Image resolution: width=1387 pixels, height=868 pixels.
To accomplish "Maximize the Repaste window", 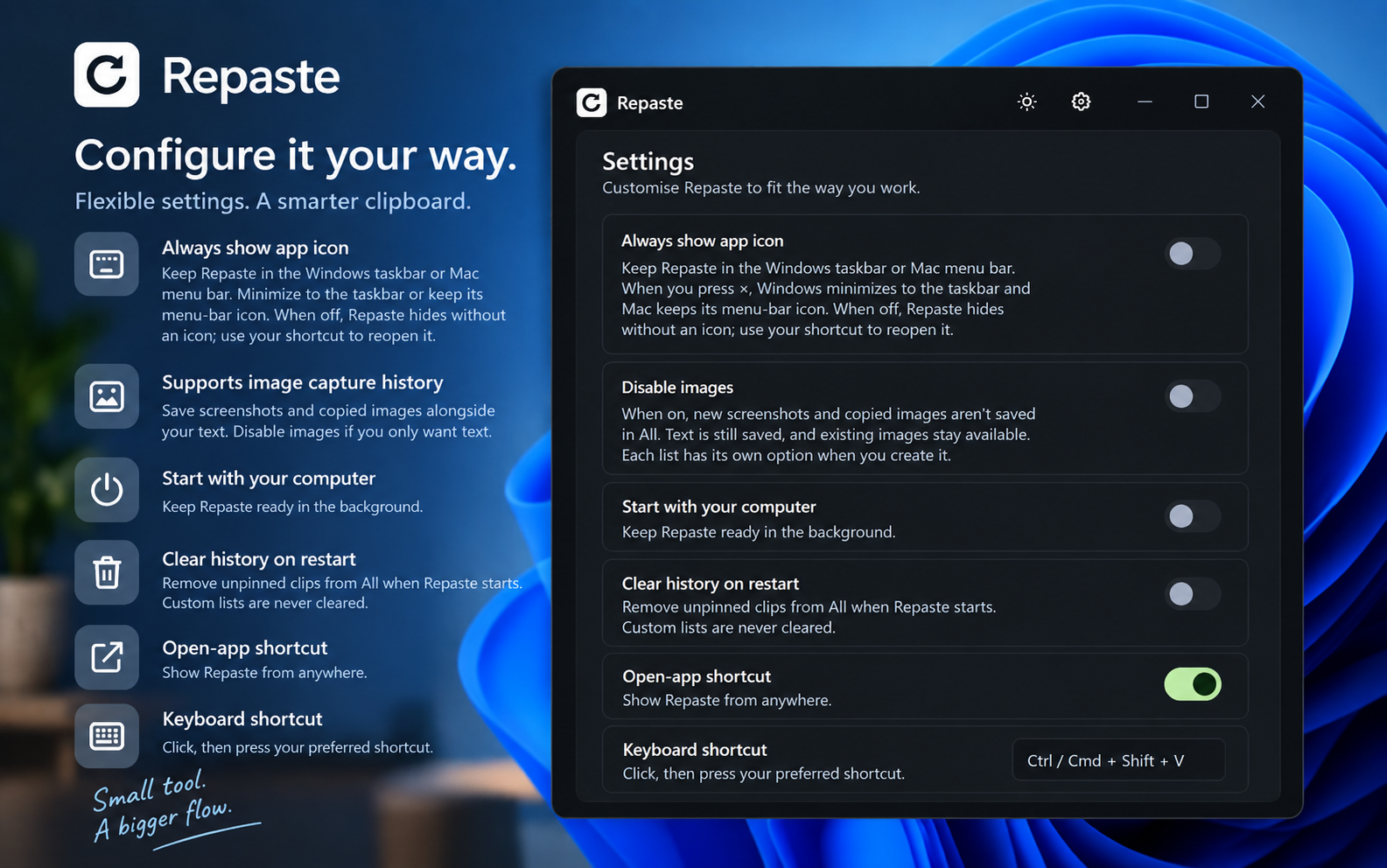I will [1201, 101].
